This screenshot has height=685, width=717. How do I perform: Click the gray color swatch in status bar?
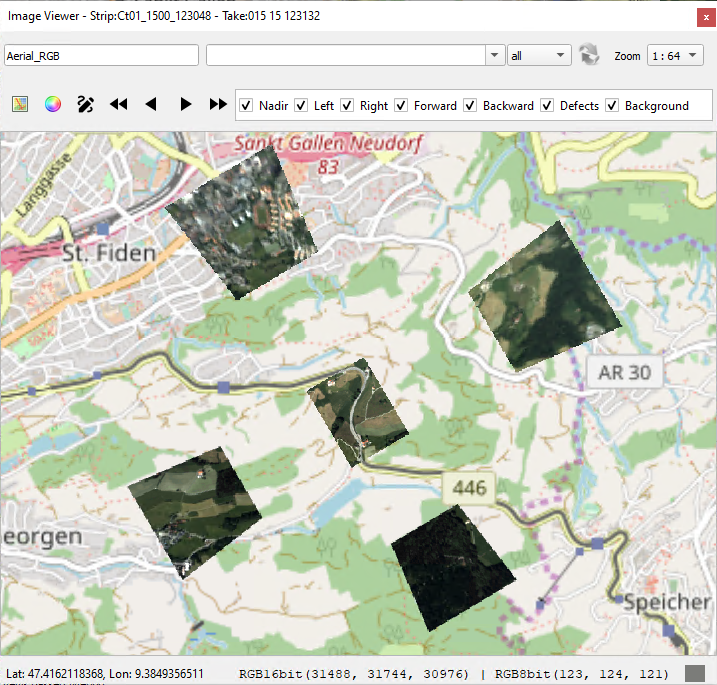(x=694, y=673)
